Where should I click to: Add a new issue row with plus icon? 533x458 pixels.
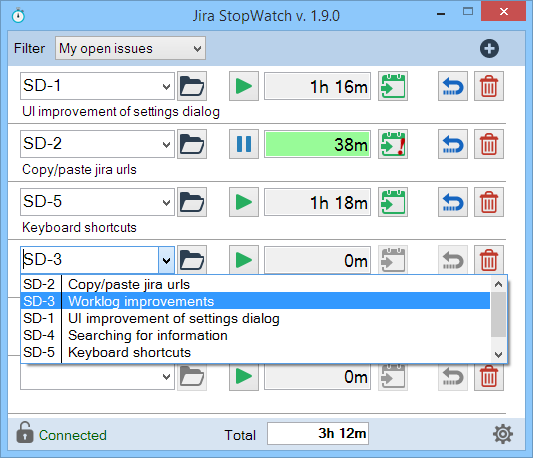click(x=489, y=49)
